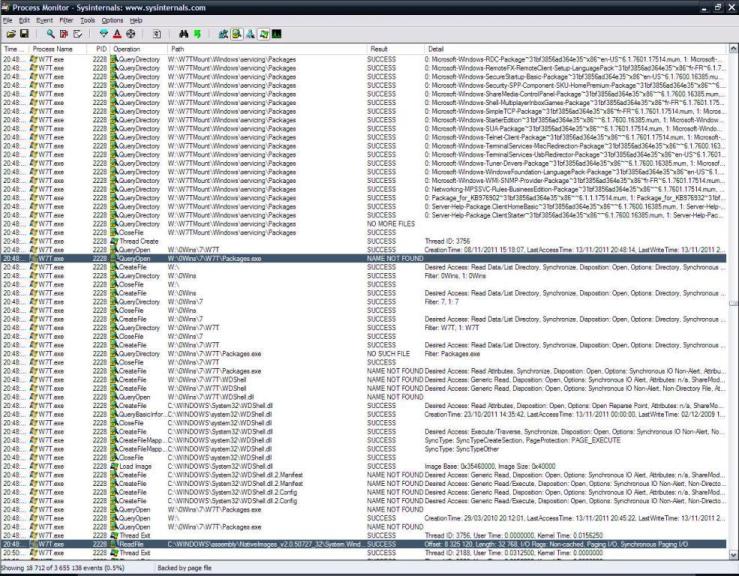Click the PAGE_EXECUTE SyncTypeCreateSection detail

point(523,441)
